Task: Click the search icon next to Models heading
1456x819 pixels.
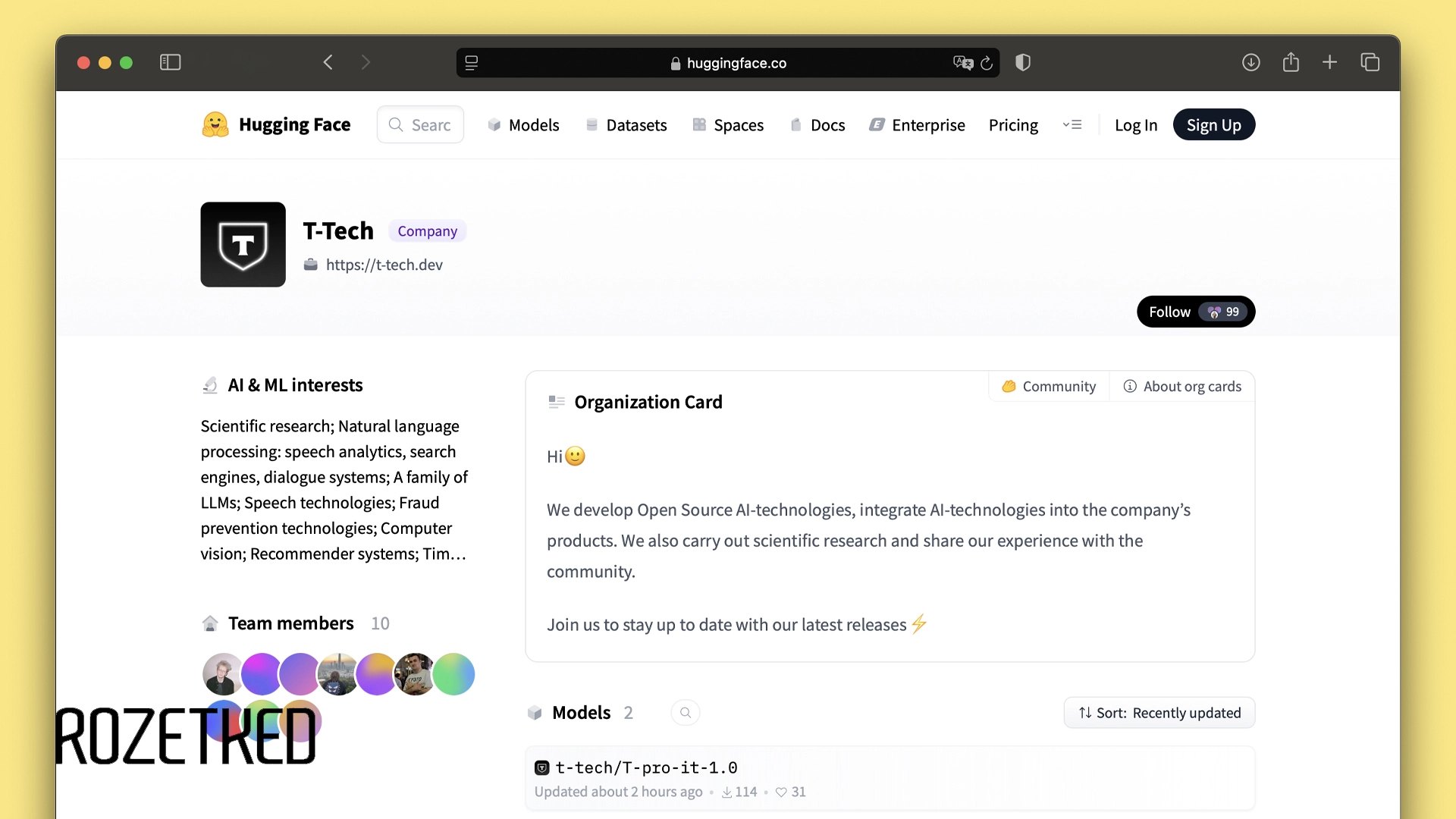Action: tap(686, 713)
